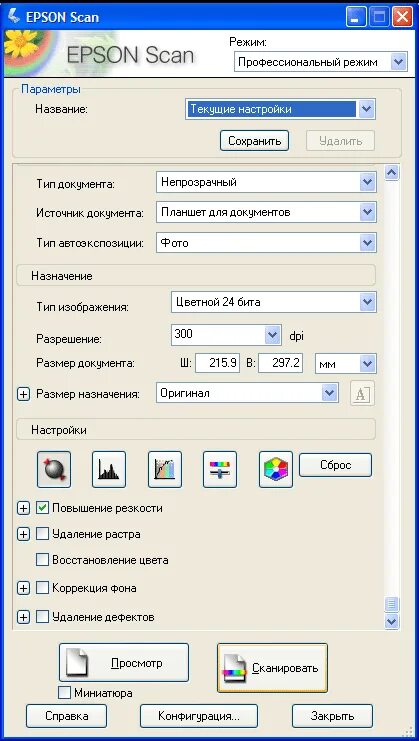Click the Сброс reset button
Image resolution: width=419 pixels, height=741 pixels.
point(335,465)
